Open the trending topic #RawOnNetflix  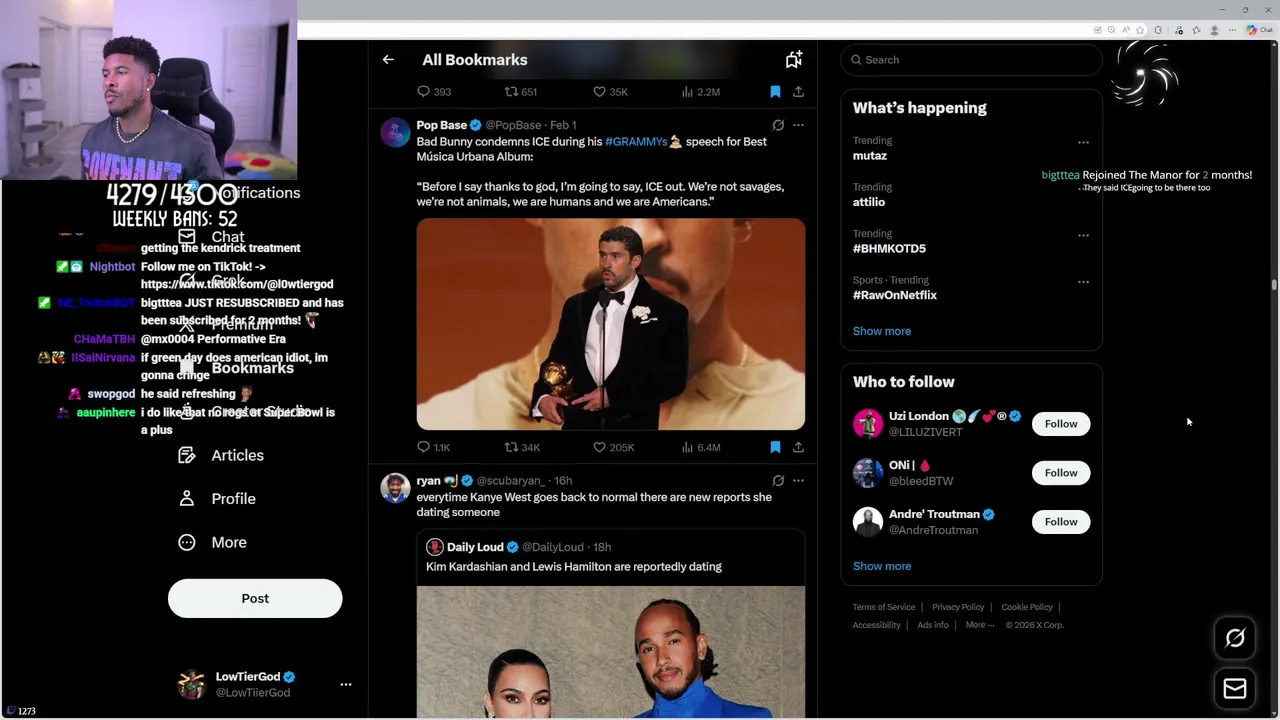895,295
